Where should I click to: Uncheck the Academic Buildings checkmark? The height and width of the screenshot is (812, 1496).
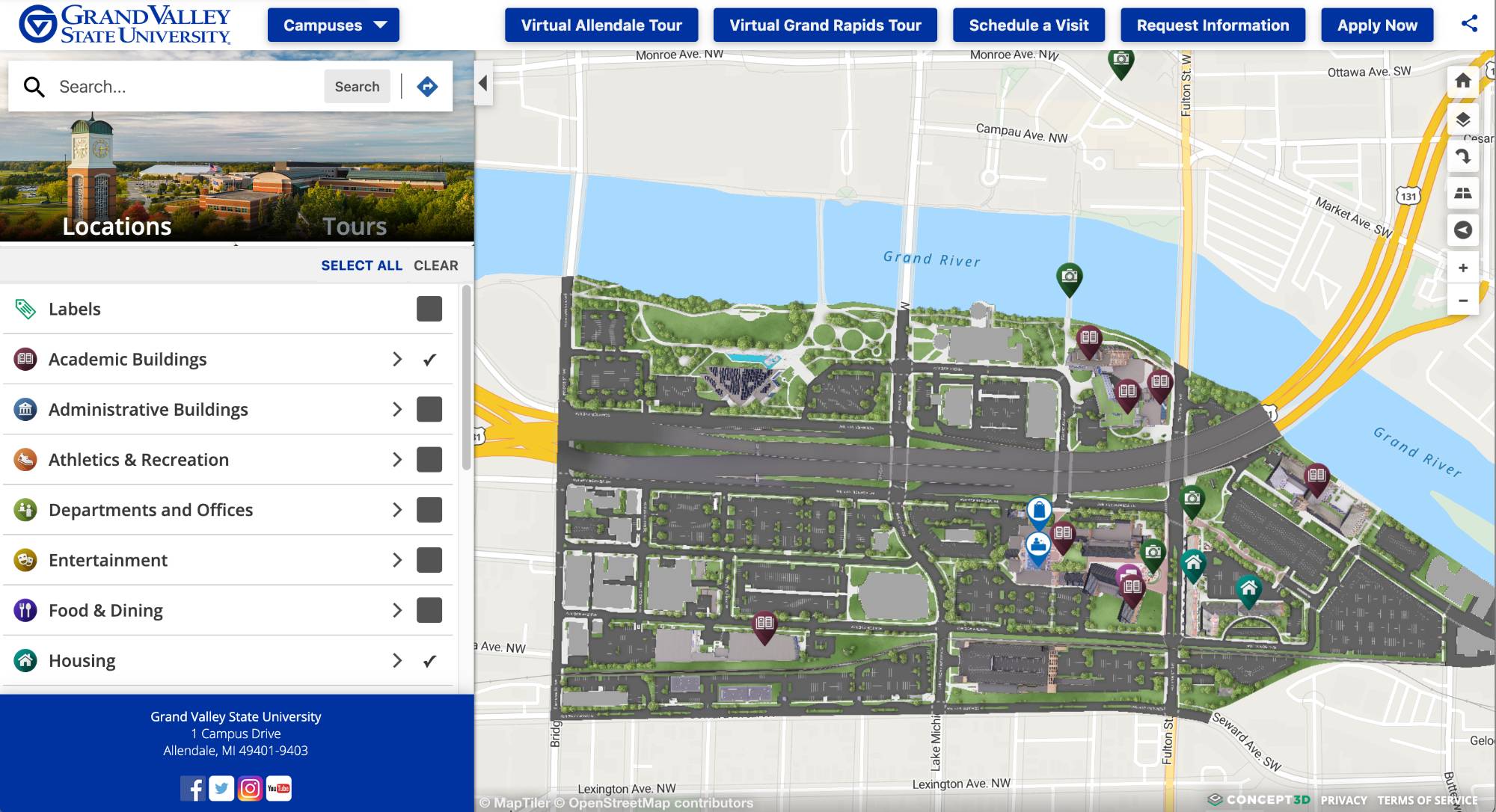(429, 360)
